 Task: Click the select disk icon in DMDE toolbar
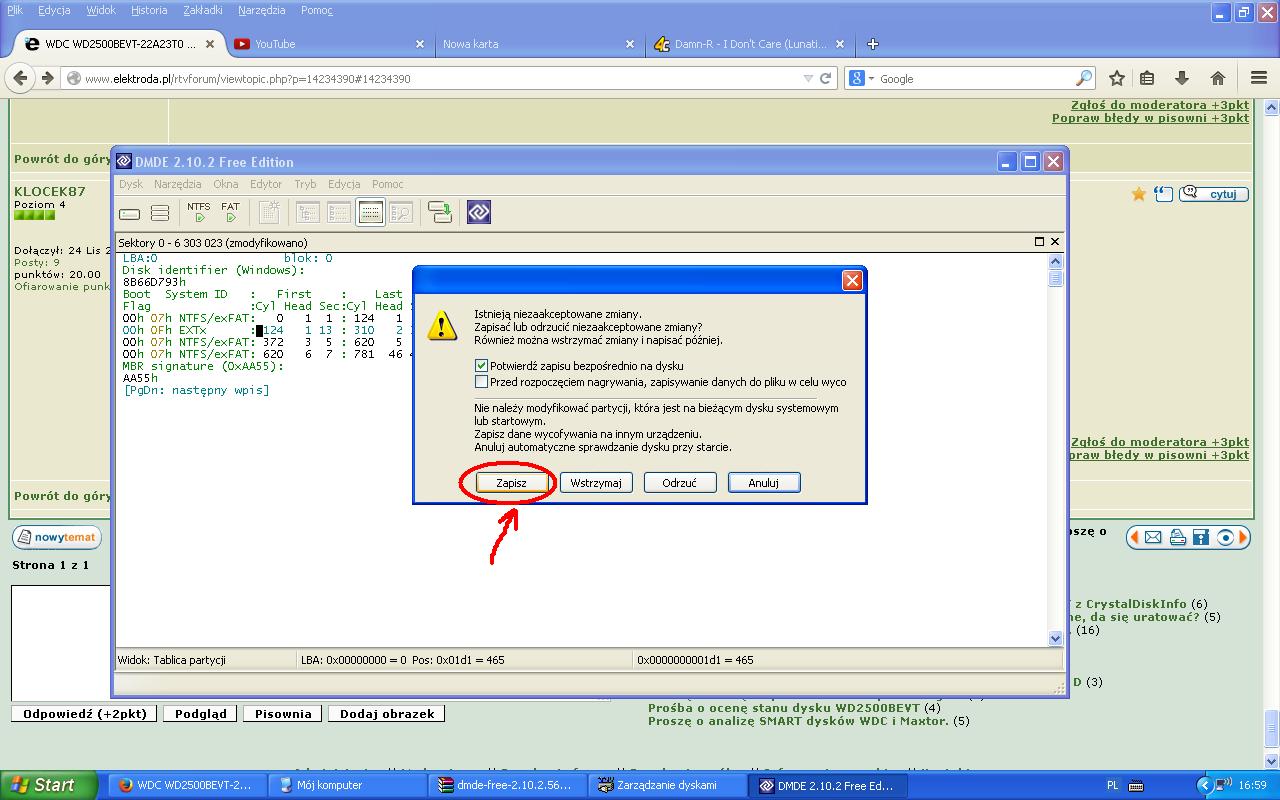129,213
